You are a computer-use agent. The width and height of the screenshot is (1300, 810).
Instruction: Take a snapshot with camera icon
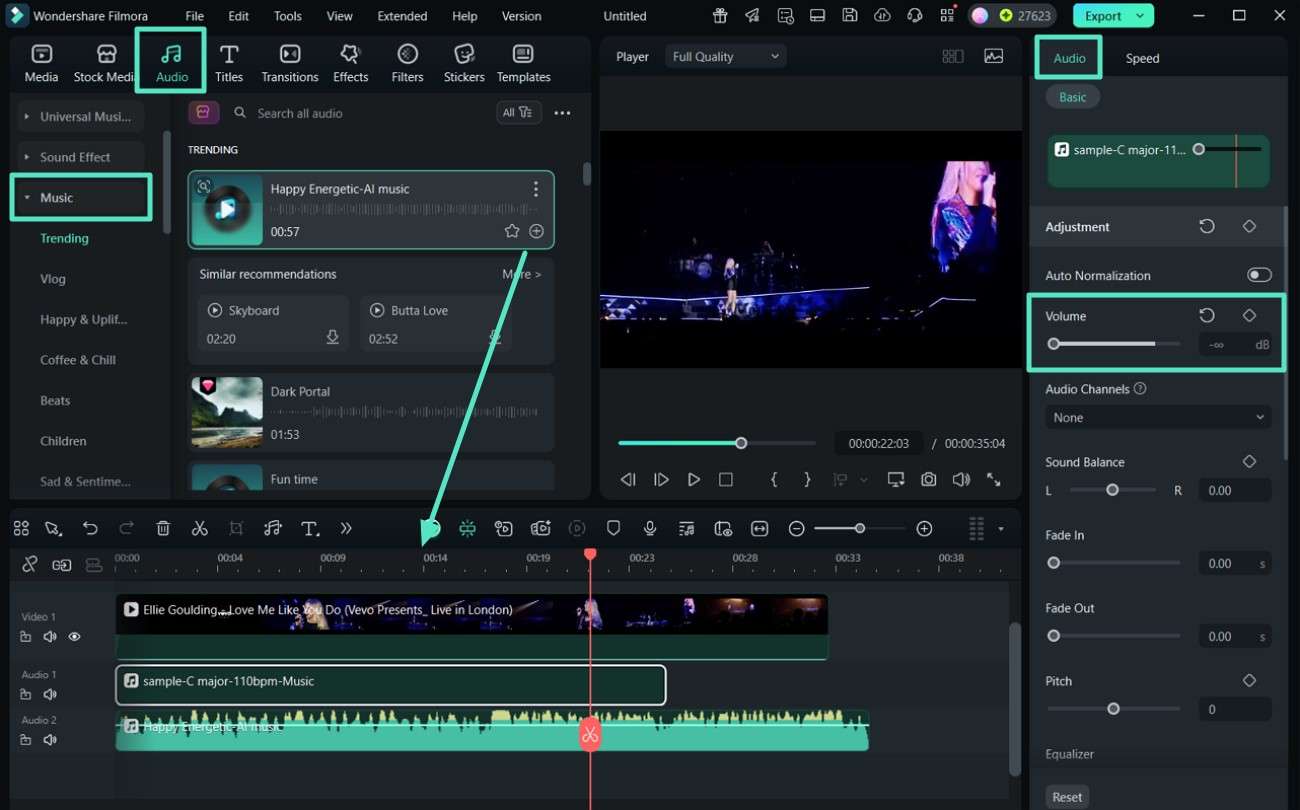coord(929,480)
